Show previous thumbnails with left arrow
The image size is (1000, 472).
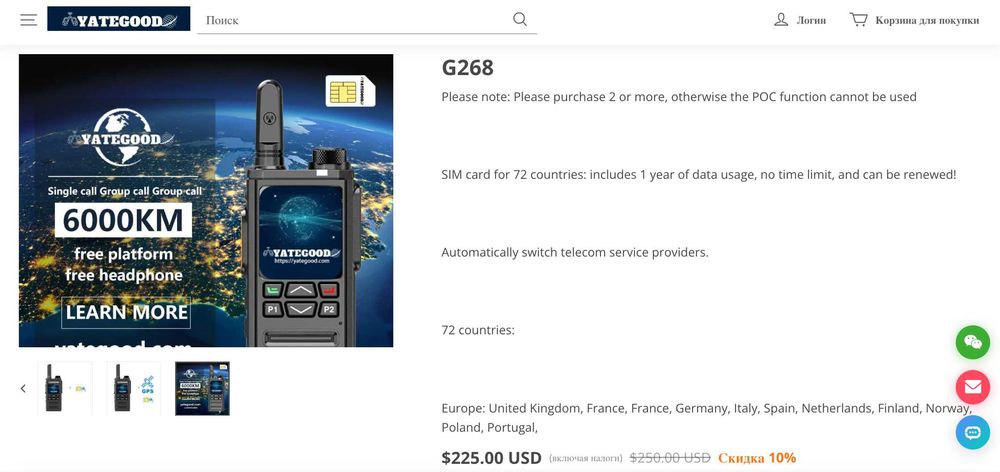[x=24, y=388]
